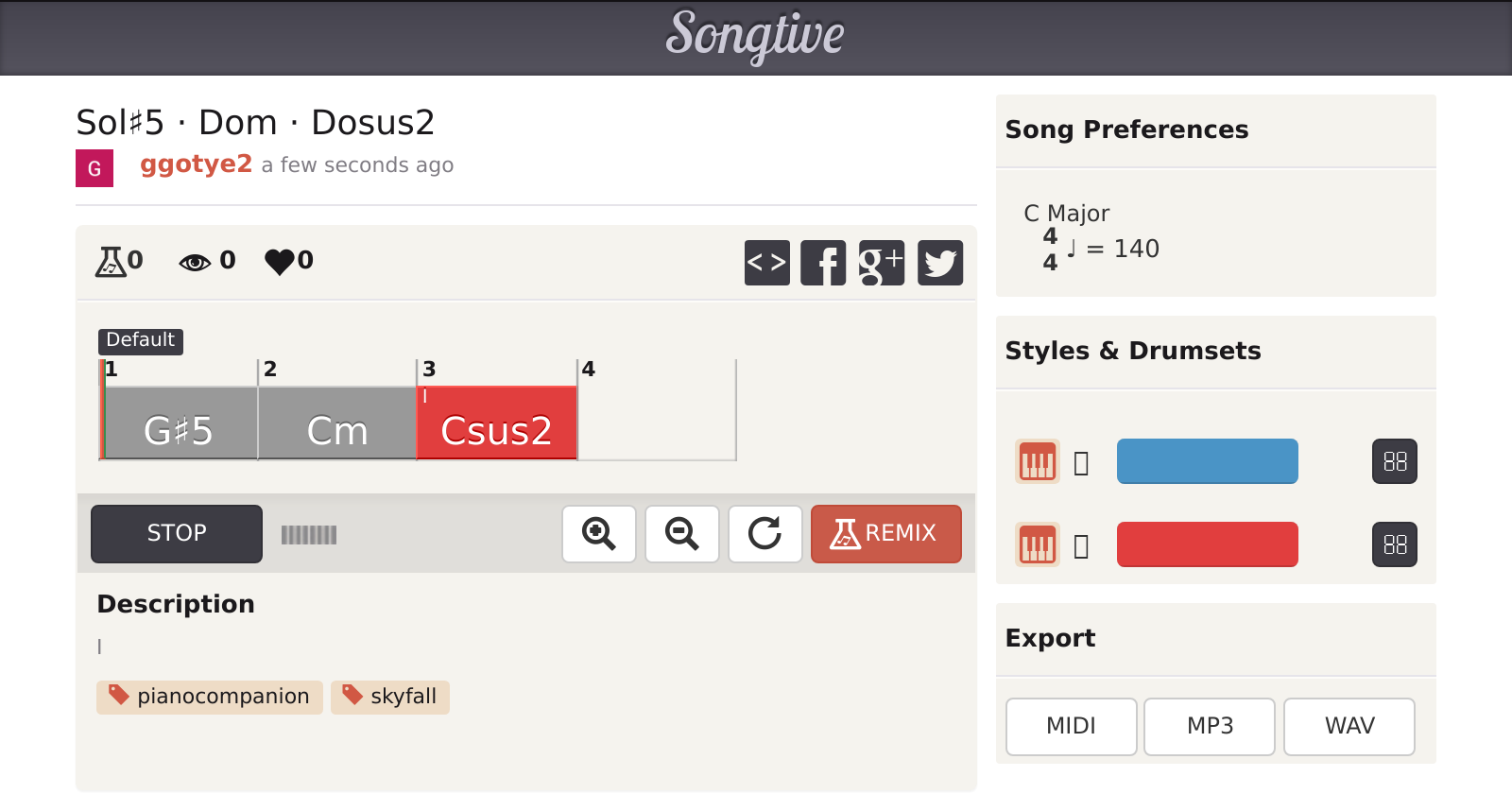
Task: Select the blue style bar
Action: coord(1207,461)
